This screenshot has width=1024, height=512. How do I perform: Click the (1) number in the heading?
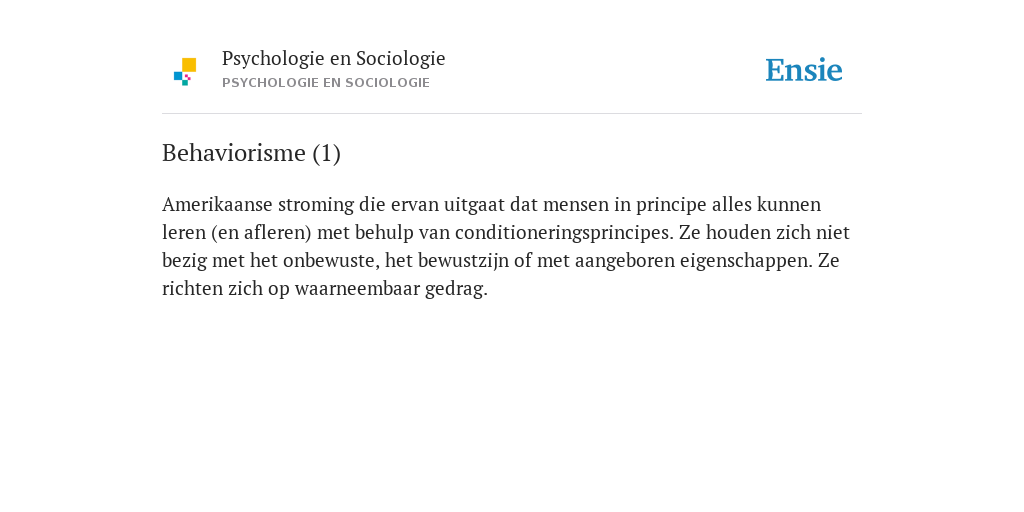point(327,153)
